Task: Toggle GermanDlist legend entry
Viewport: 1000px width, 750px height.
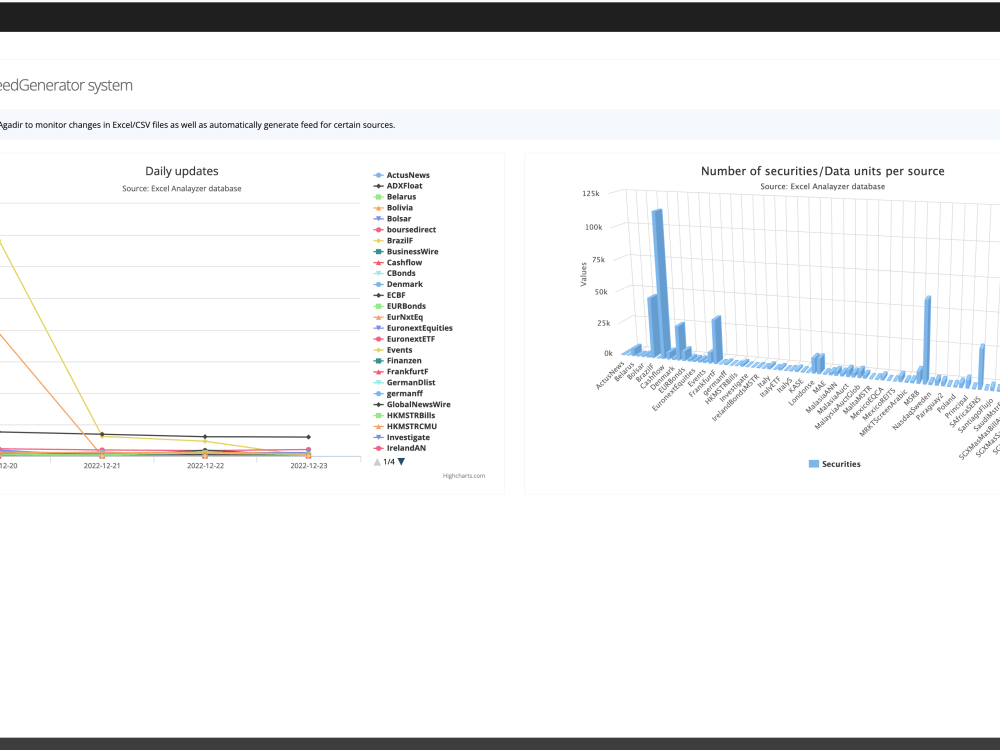Action: click(x=404, y=382)
